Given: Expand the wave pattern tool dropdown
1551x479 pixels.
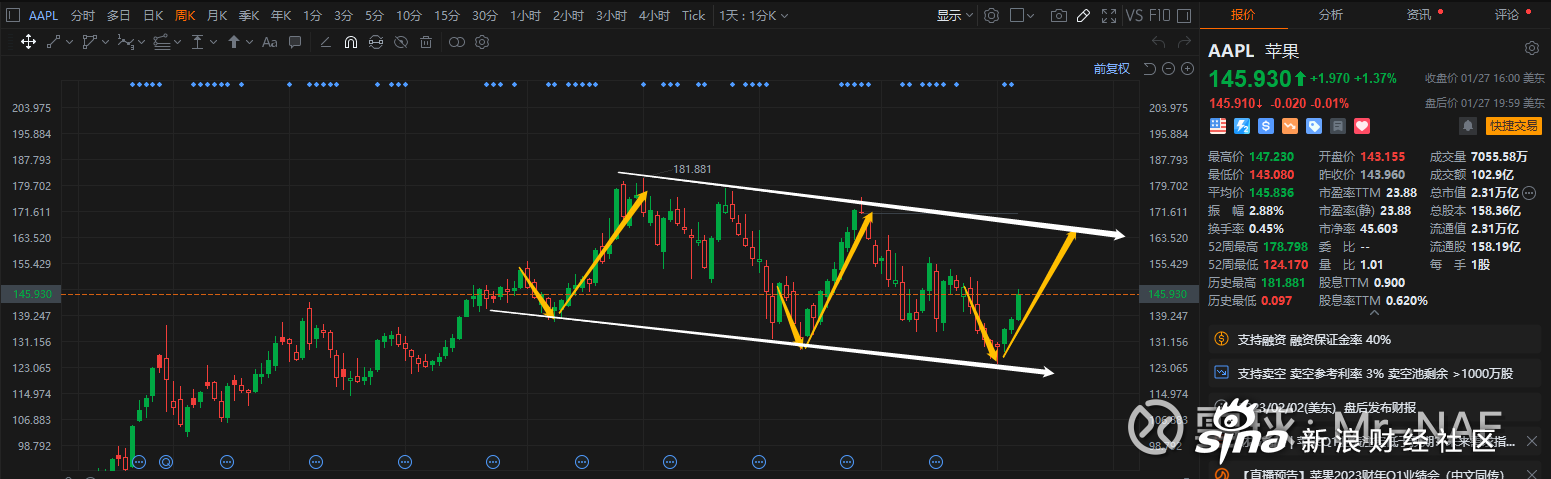Looking at the screenshot, I should (x=141, y=42).
